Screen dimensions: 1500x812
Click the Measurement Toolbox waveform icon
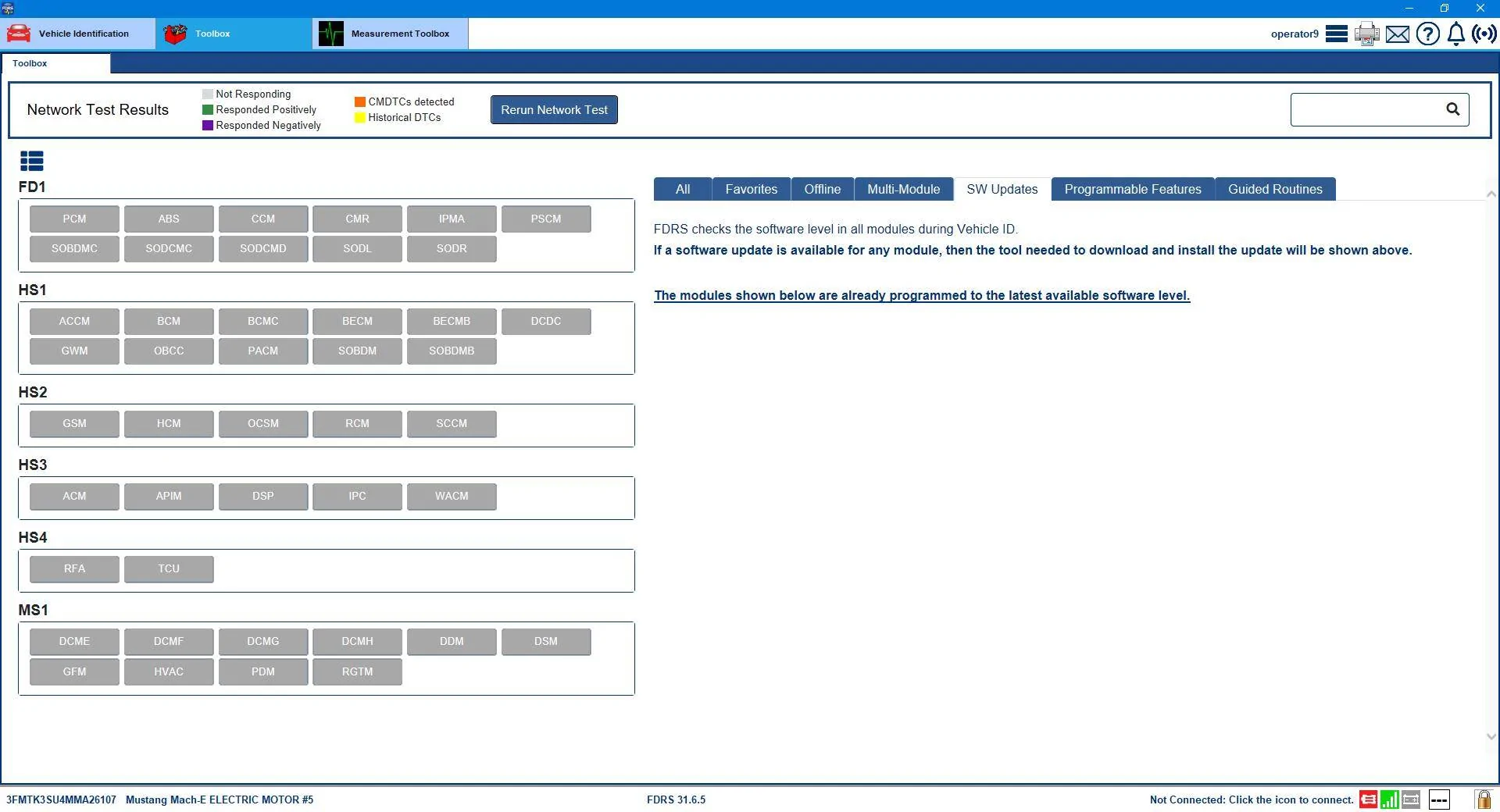pyautogui.click(x=331, y=34)
